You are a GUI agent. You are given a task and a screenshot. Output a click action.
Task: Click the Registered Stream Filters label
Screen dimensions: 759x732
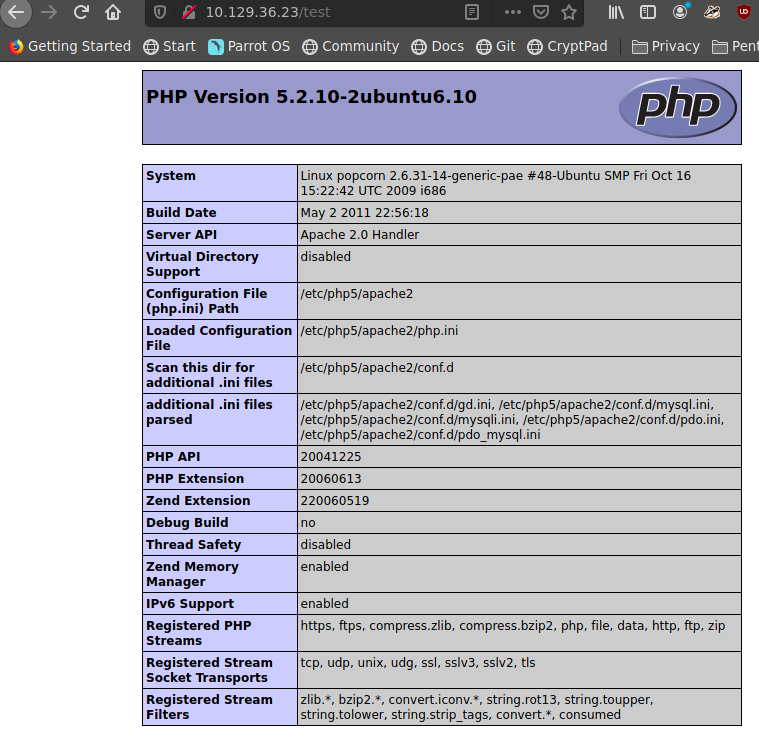pos(209,707)
